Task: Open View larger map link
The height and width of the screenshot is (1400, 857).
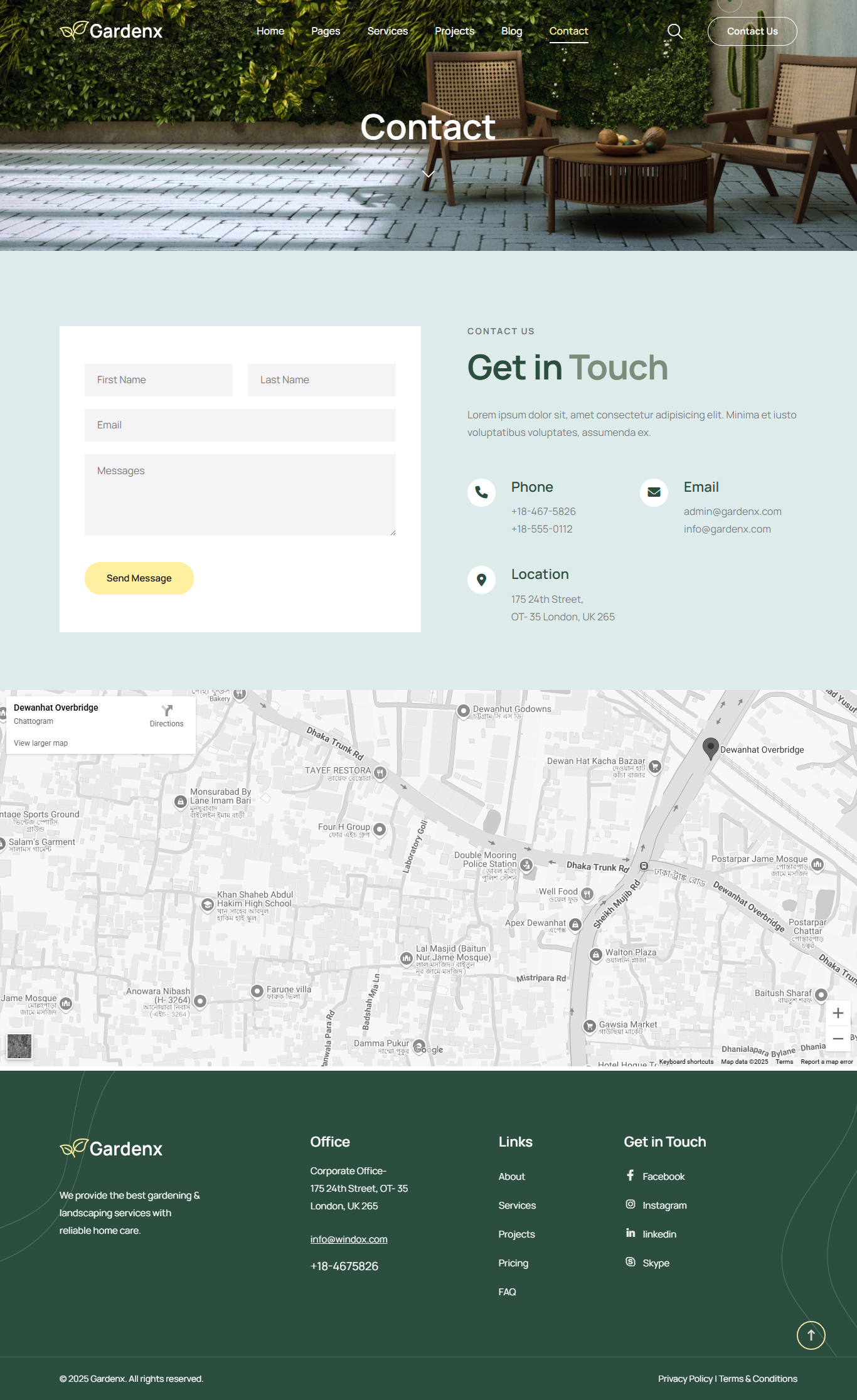Action: click(41, 743)
